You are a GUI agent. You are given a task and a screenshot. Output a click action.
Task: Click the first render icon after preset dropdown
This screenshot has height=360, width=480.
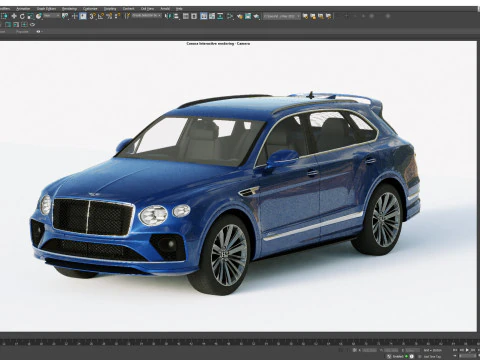[305, 16]
